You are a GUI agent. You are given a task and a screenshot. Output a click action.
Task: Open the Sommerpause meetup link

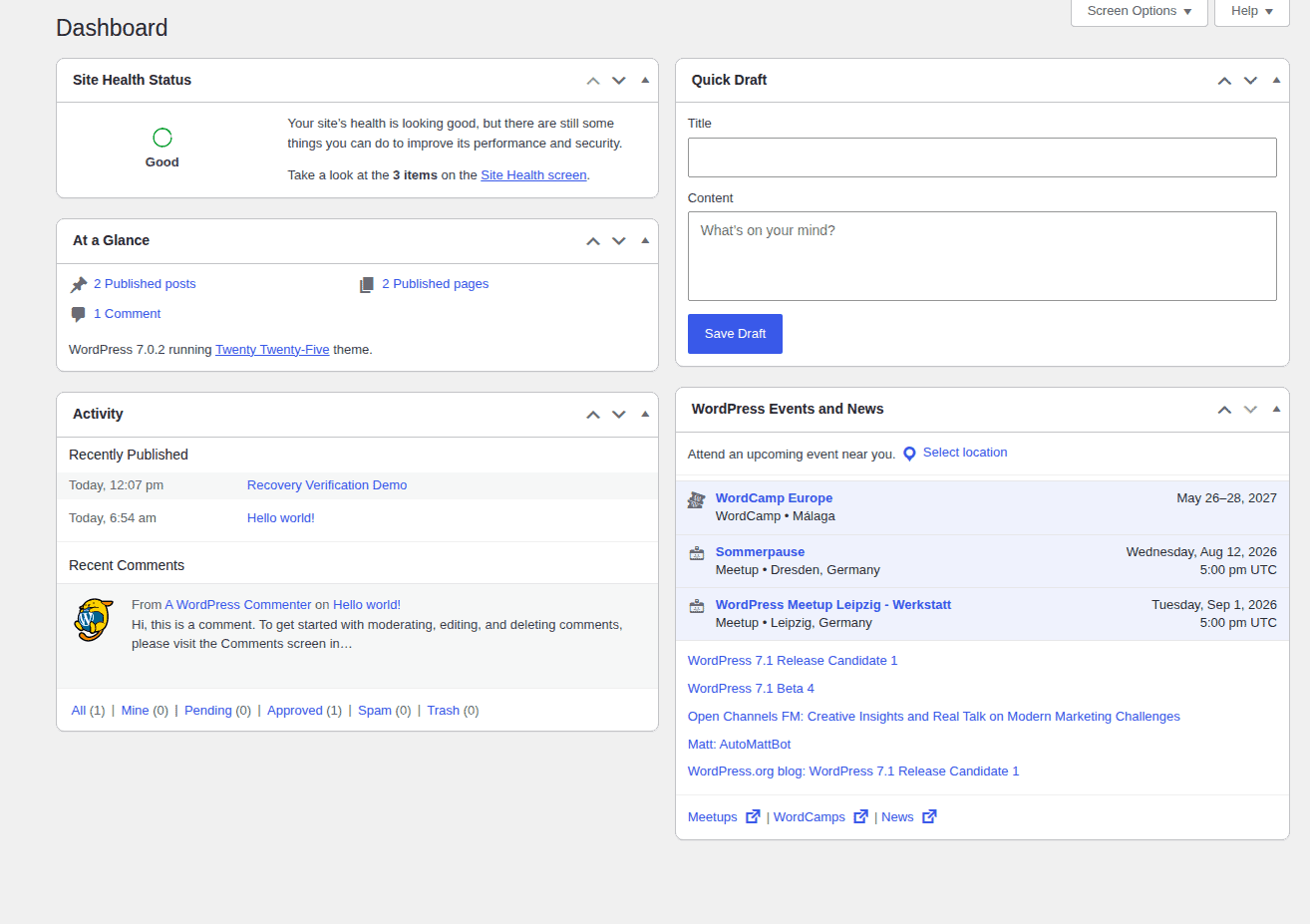click(x=760, y=552)
